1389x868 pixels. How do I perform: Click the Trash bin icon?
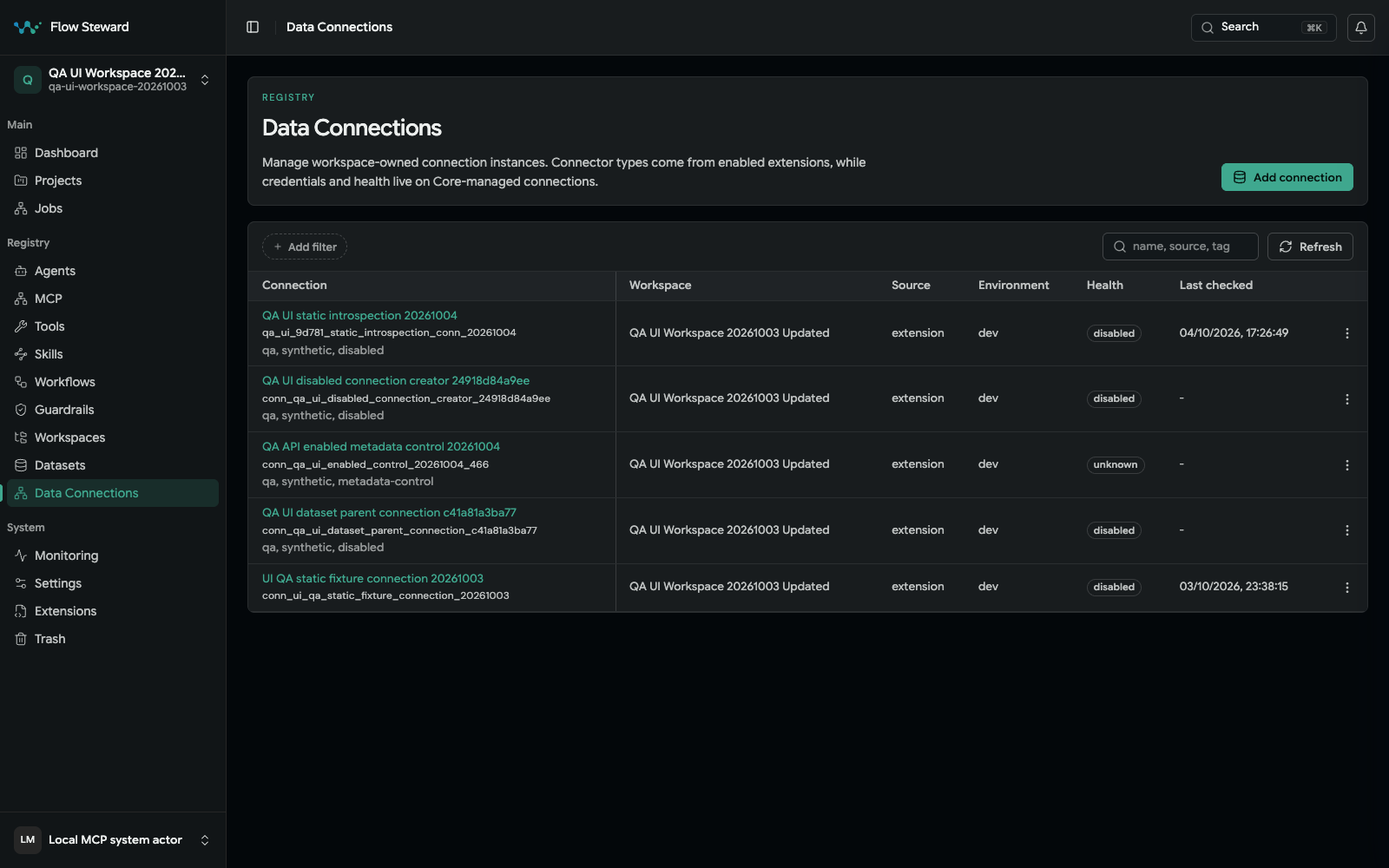[21, 639]
